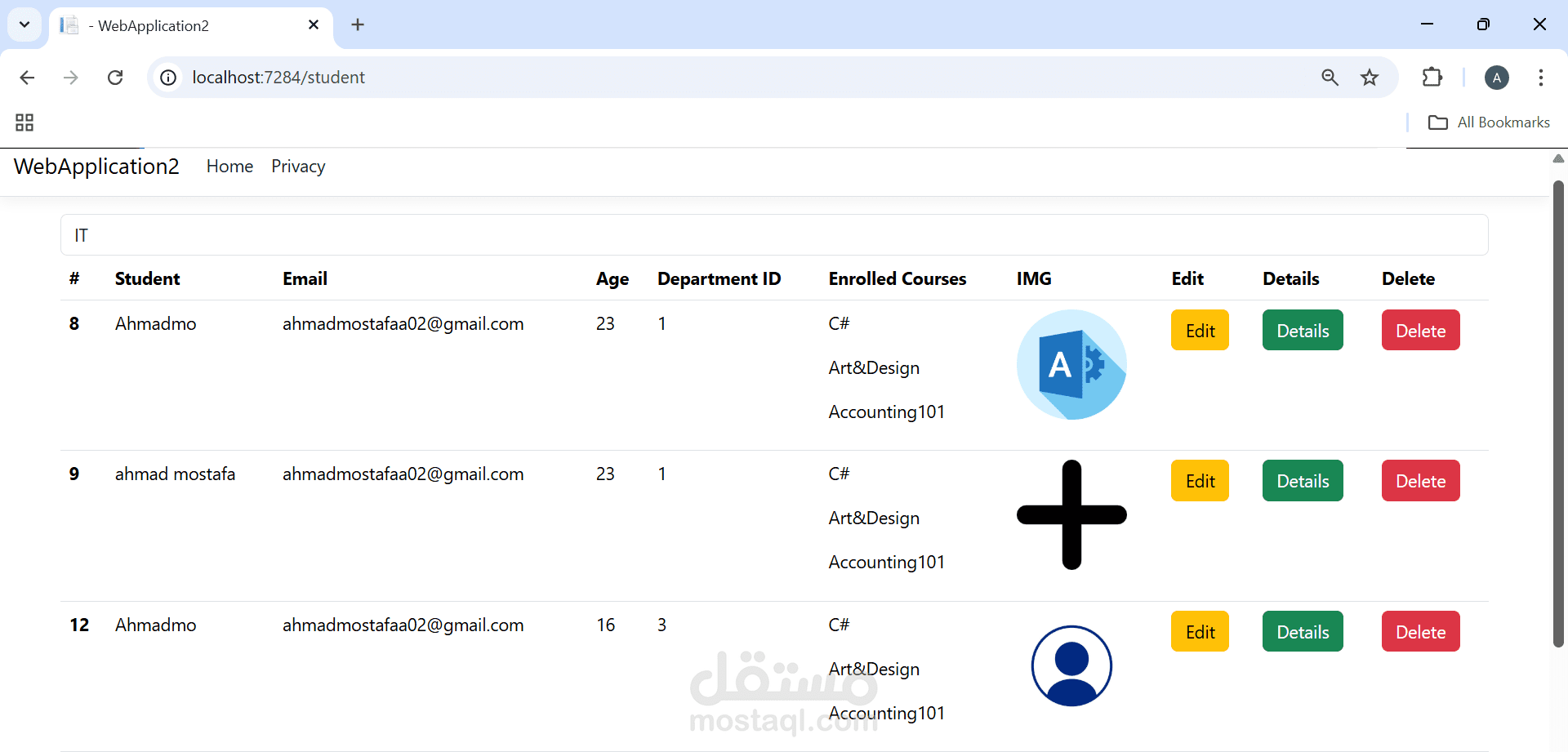Image resolution: width=1568 pixels, height=752 pixels.
Task: View Details for student number 8
Action: (1303, 331)
